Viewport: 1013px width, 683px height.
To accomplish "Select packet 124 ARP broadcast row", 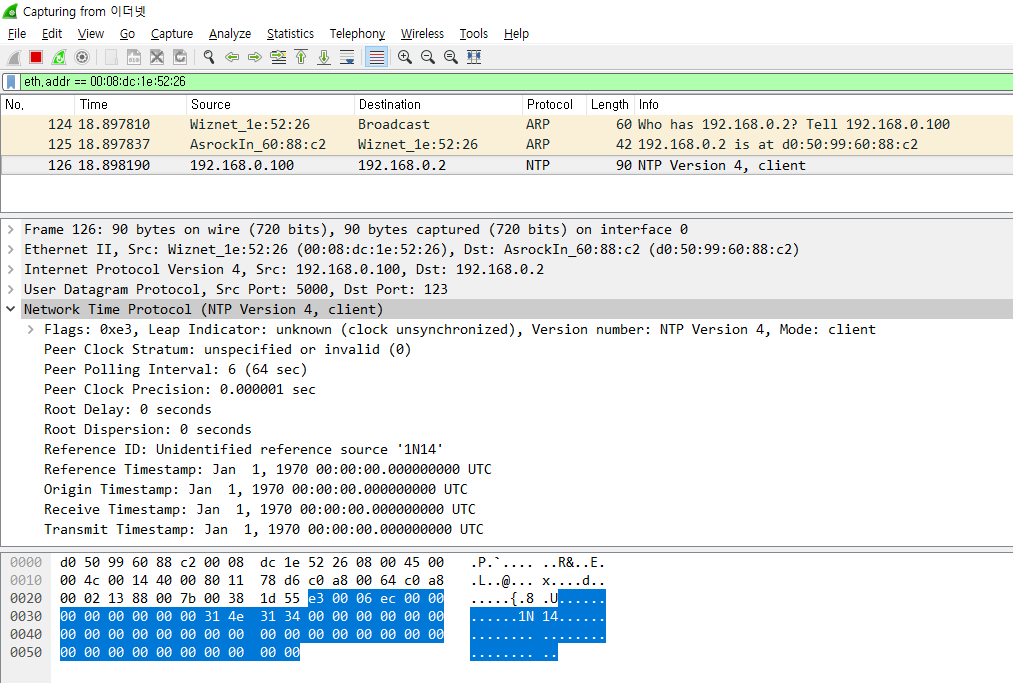I will pos(506,124).
